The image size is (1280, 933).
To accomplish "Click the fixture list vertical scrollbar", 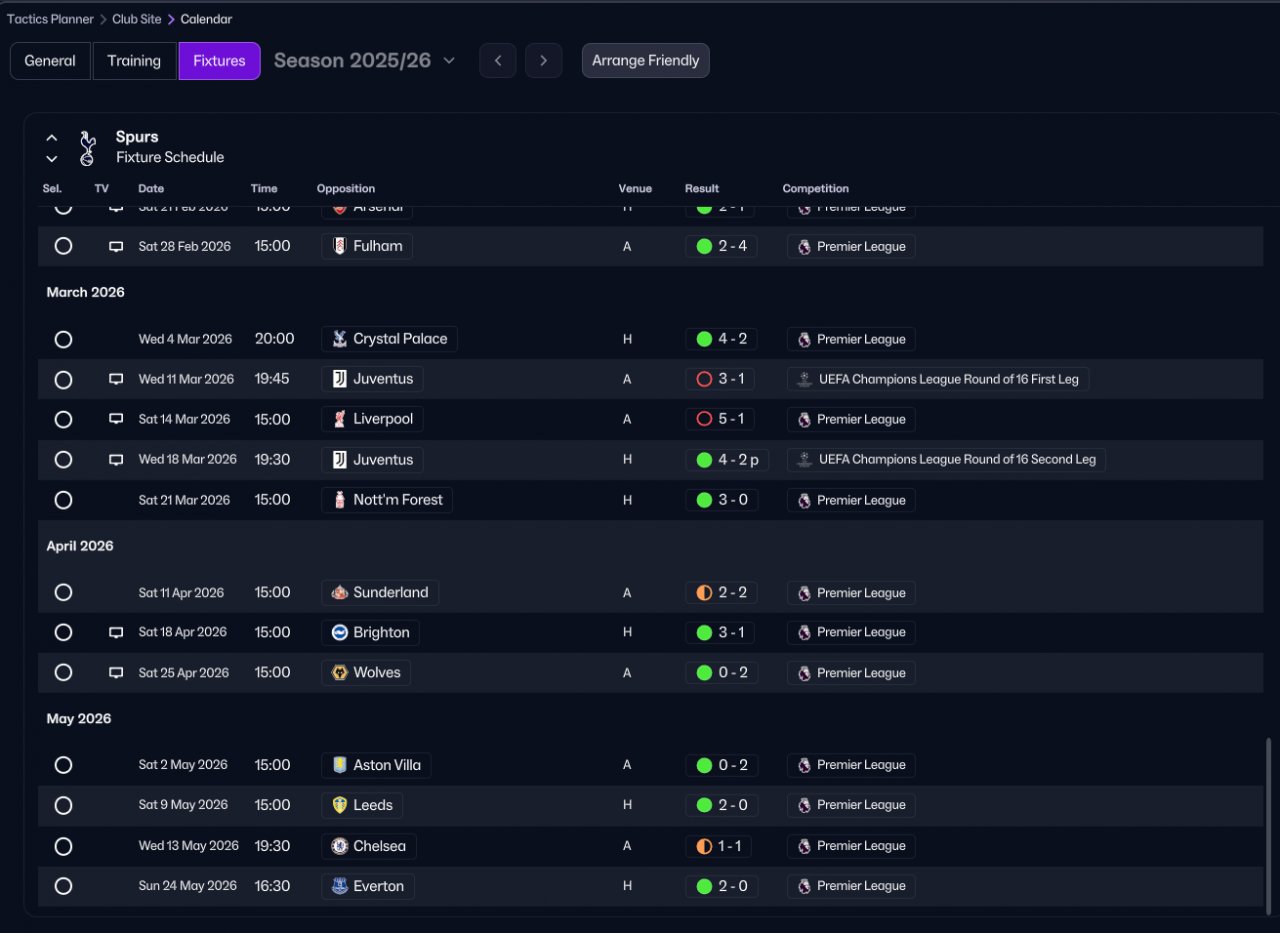I will pyautogui.click(x=1269, y=821).
